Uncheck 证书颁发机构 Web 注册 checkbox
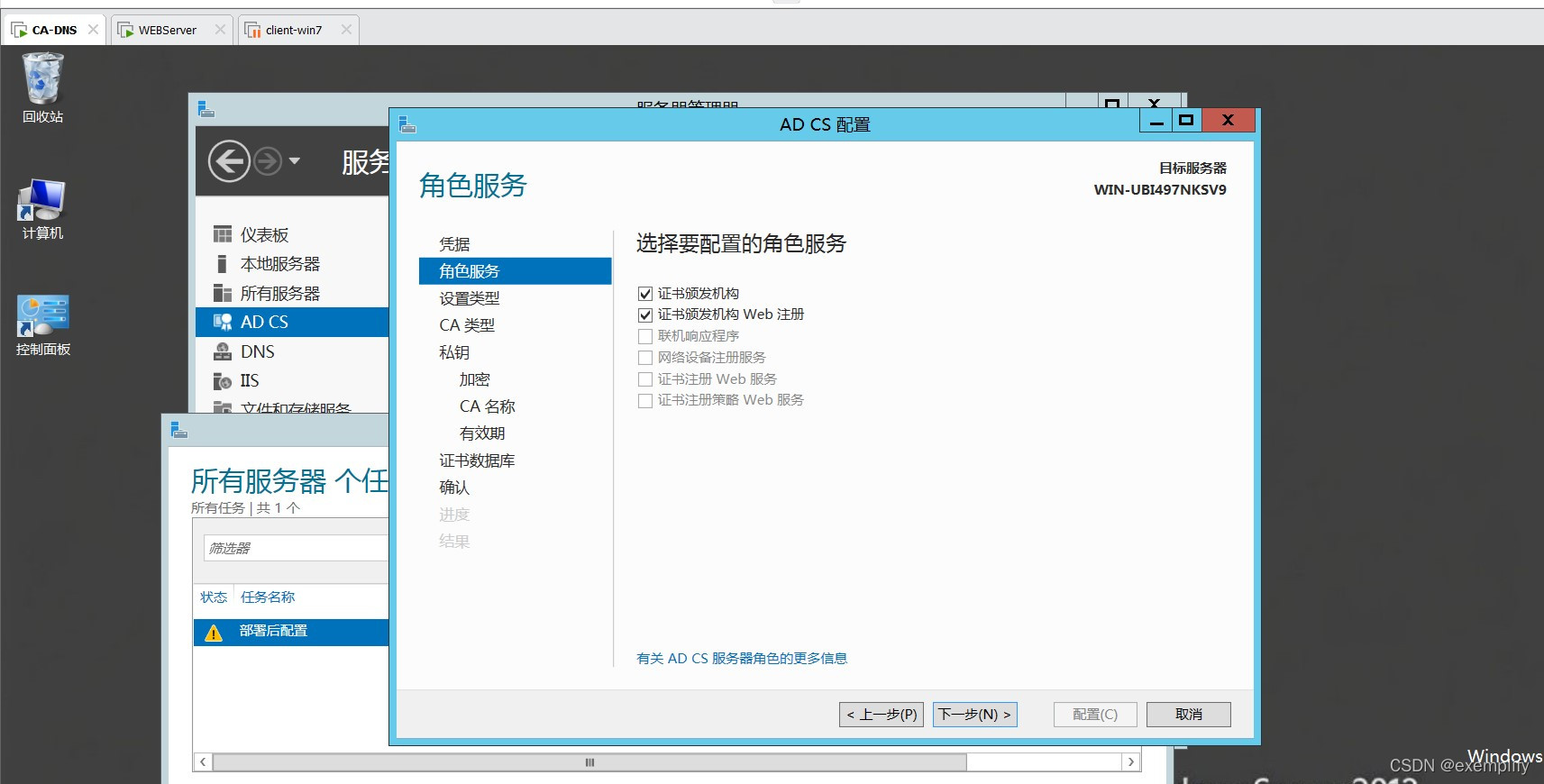 [x=644, y=315]
